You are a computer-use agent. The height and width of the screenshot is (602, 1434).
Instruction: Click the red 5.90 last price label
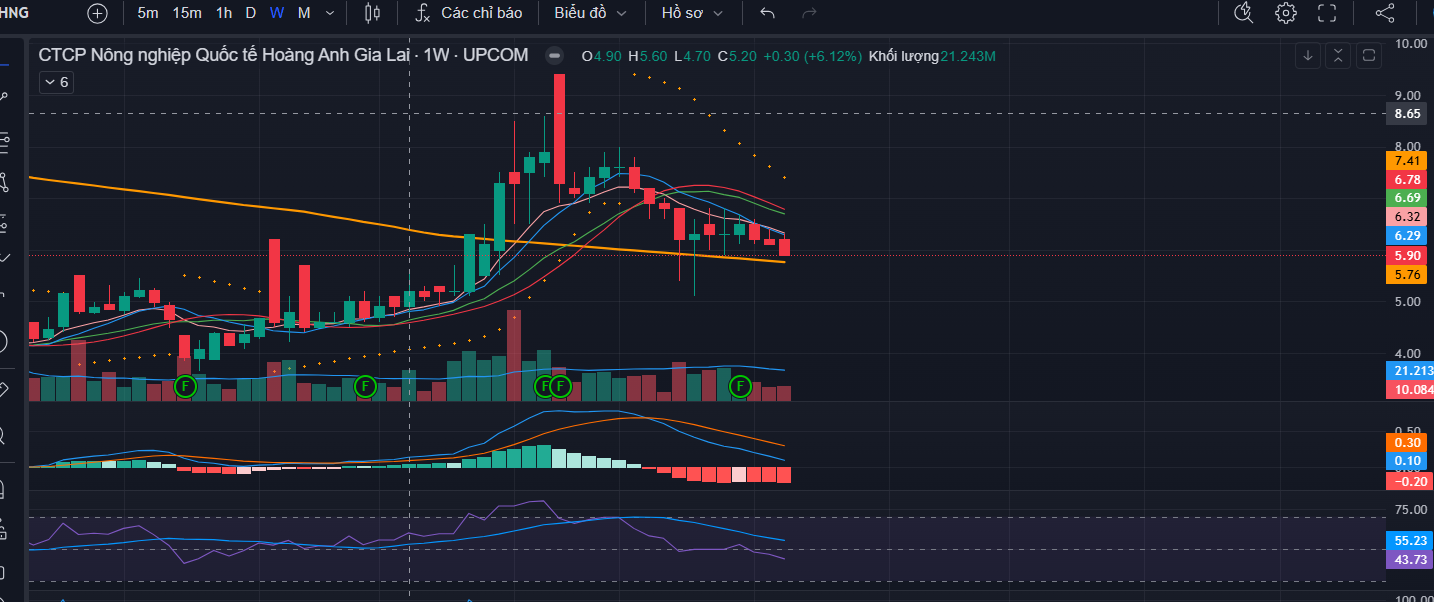click(1408, 255)
